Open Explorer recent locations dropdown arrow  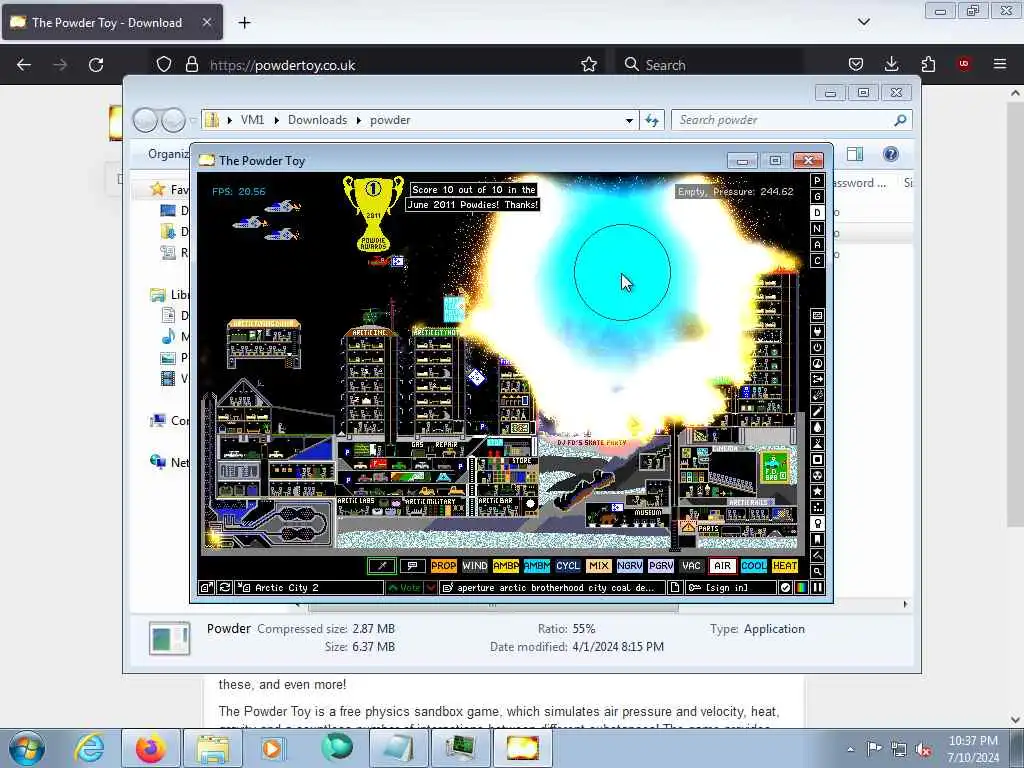pyautogui.click(x=193, y=120)
